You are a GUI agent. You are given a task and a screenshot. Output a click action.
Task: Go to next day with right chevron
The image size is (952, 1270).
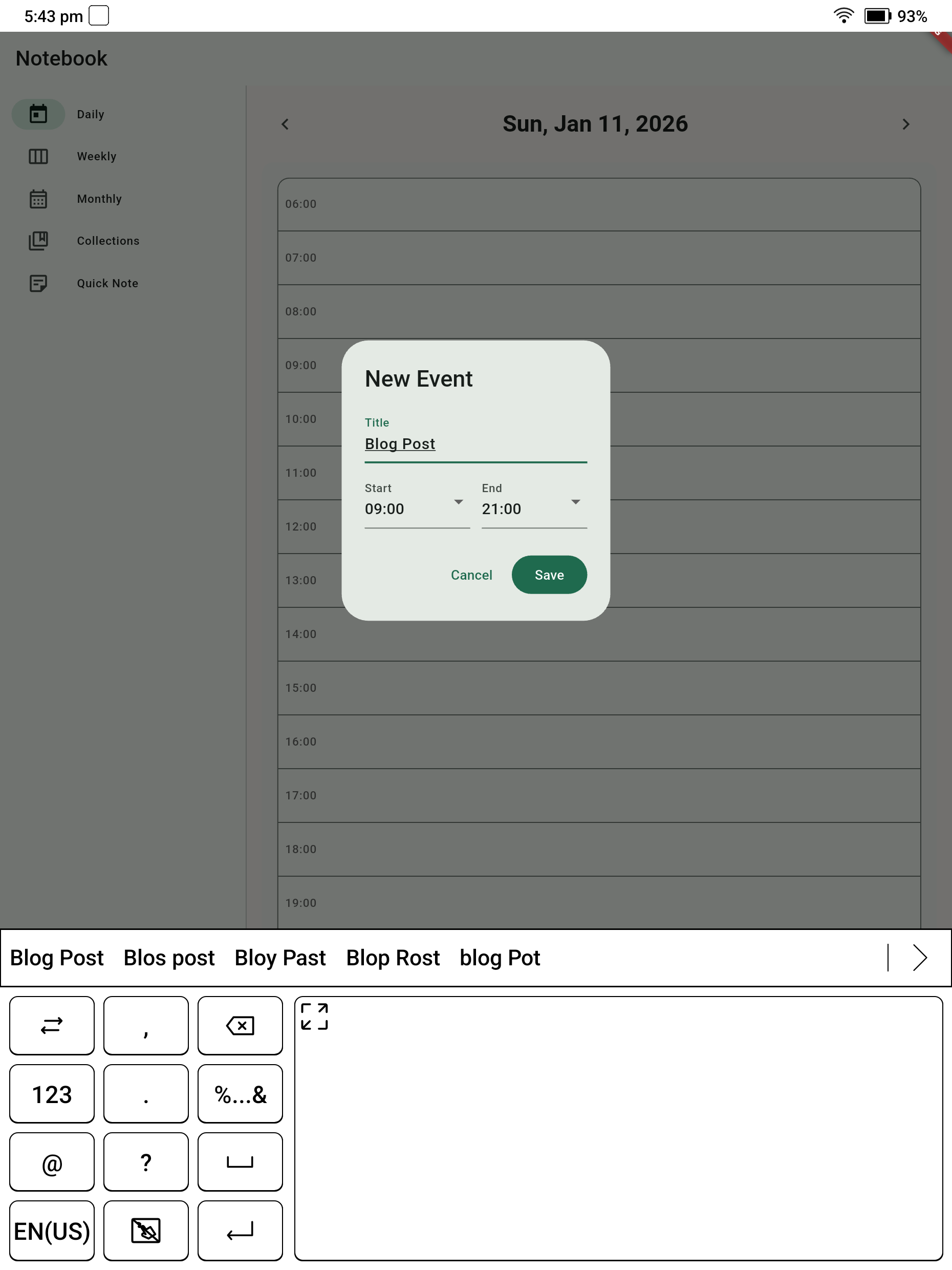coord(905,124)
